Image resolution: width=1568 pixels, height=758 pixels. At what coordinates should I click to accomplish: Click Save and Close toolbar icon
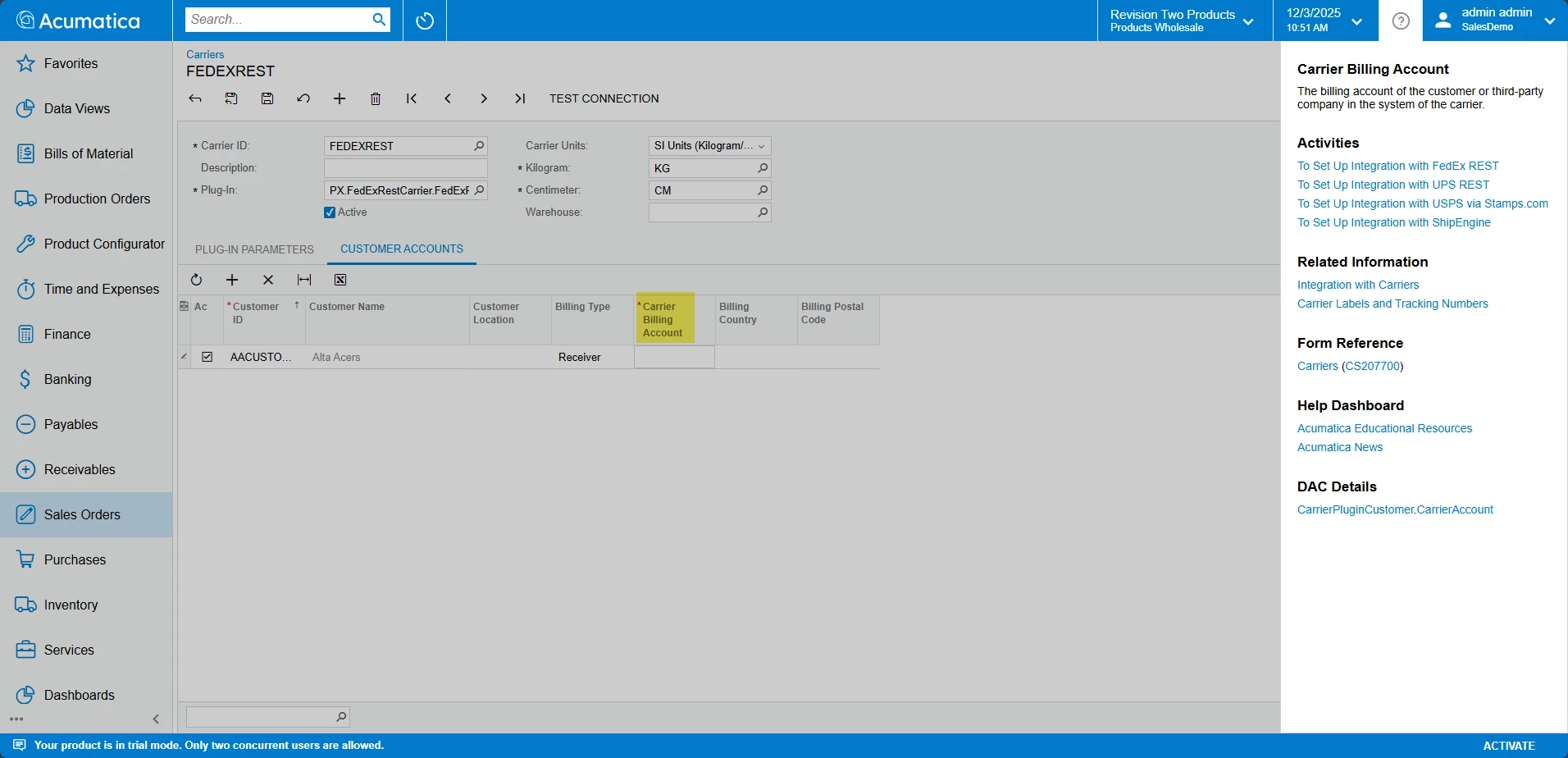231,98
